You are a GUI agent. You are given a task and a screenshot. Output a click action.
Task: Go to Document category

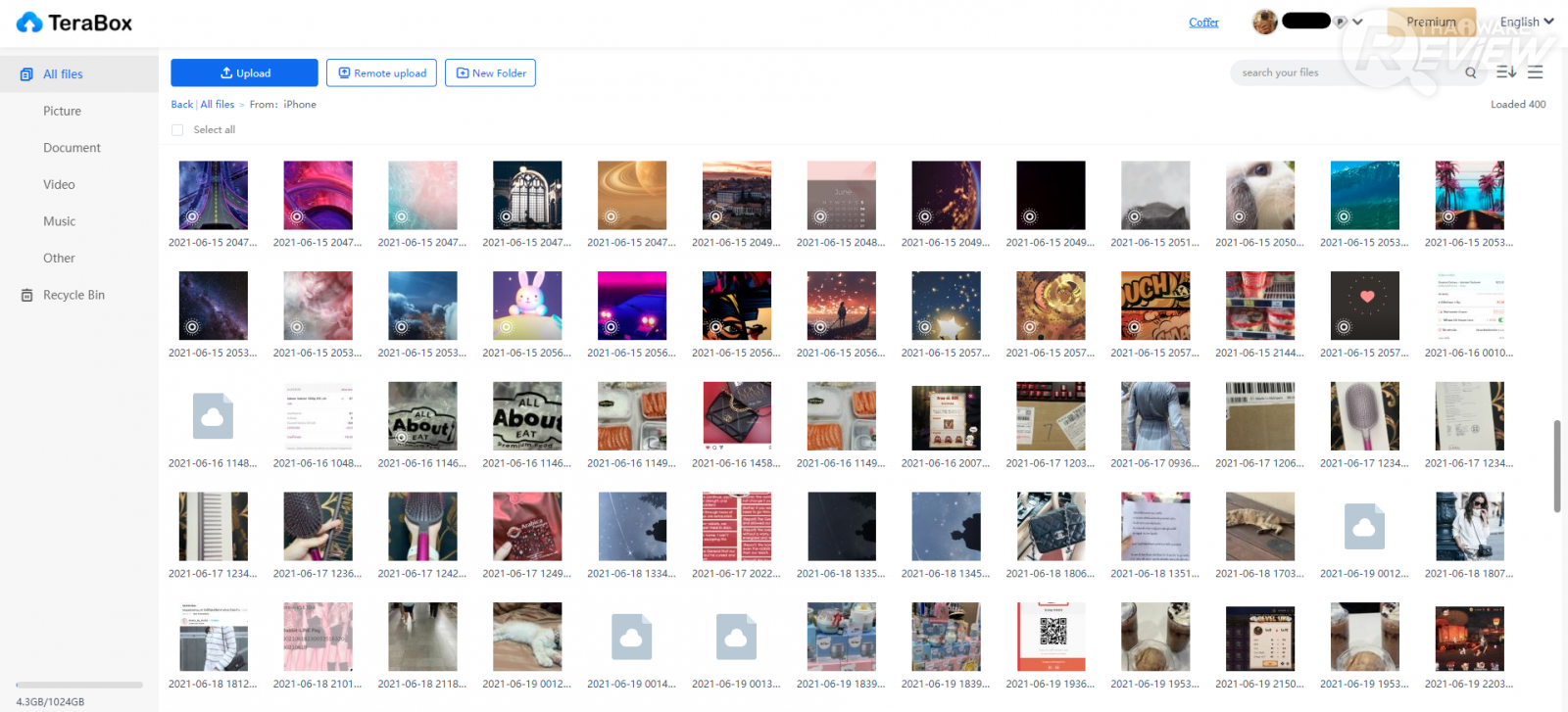coord(72,148)
